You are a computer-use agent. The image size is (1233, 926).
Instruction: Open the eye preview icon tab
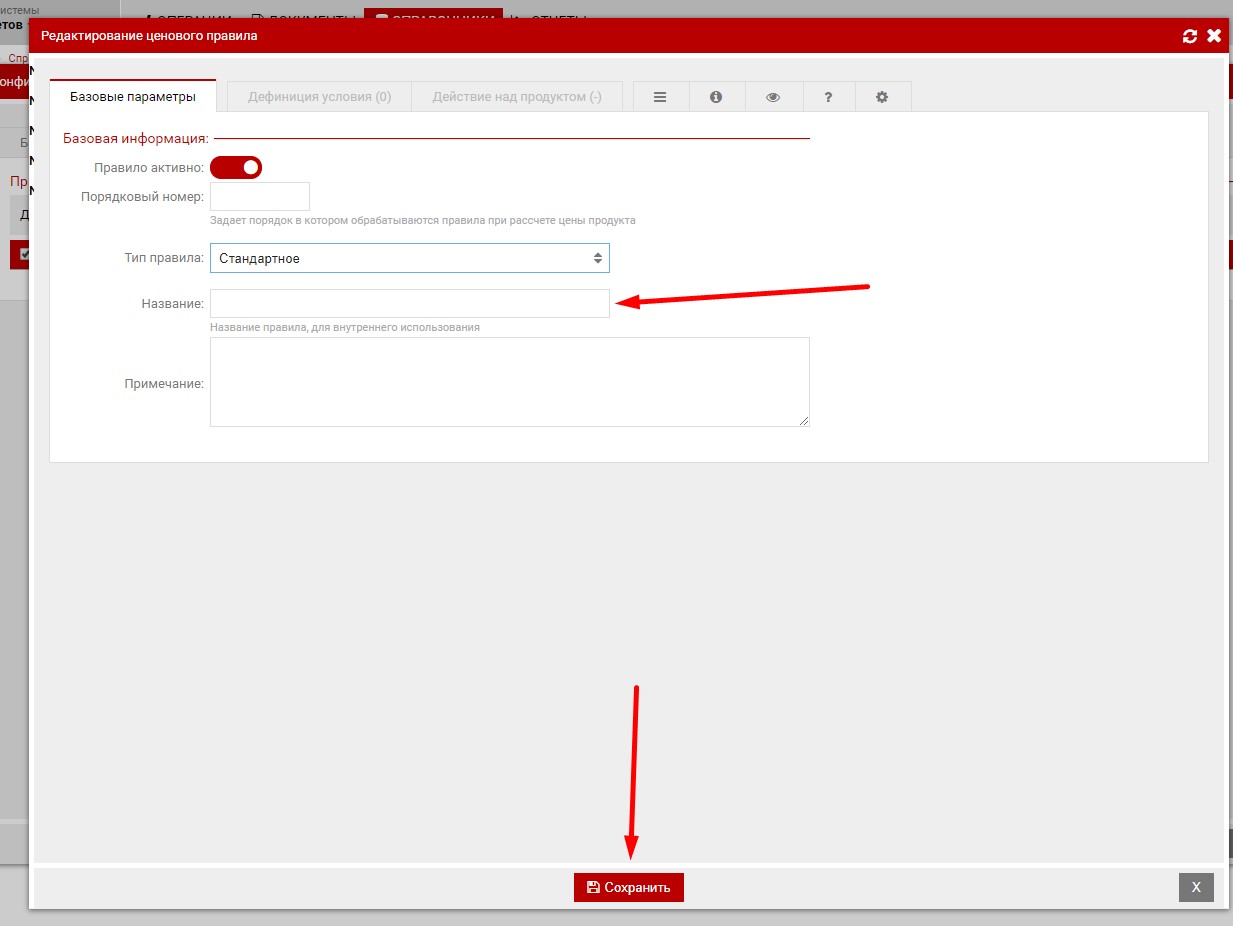click(772, 97)
